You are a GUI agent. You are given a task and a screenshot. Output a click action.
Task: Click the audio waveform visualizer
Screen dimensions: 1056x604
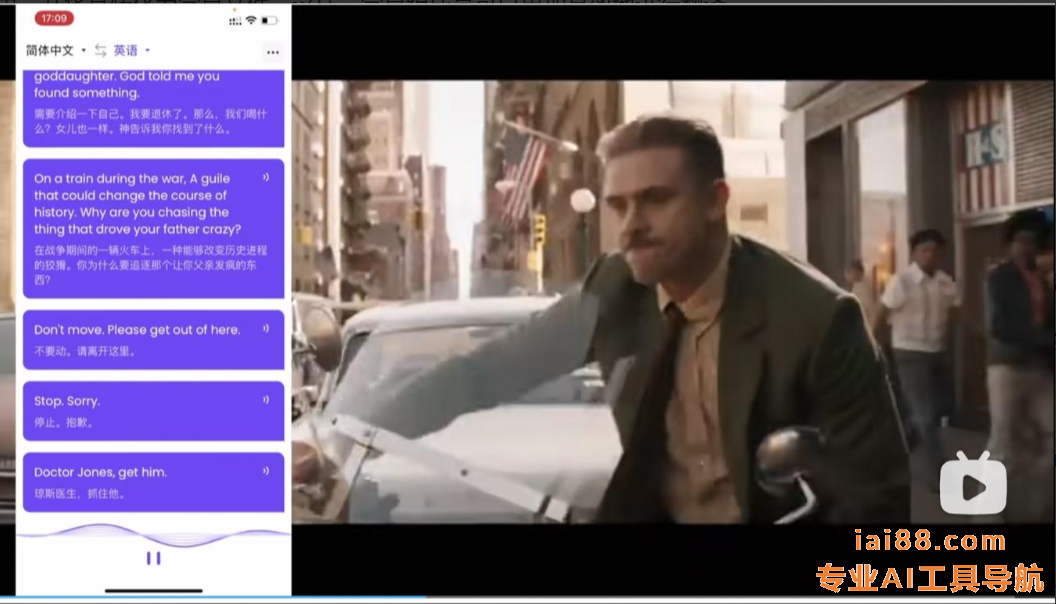pos(154,535)
